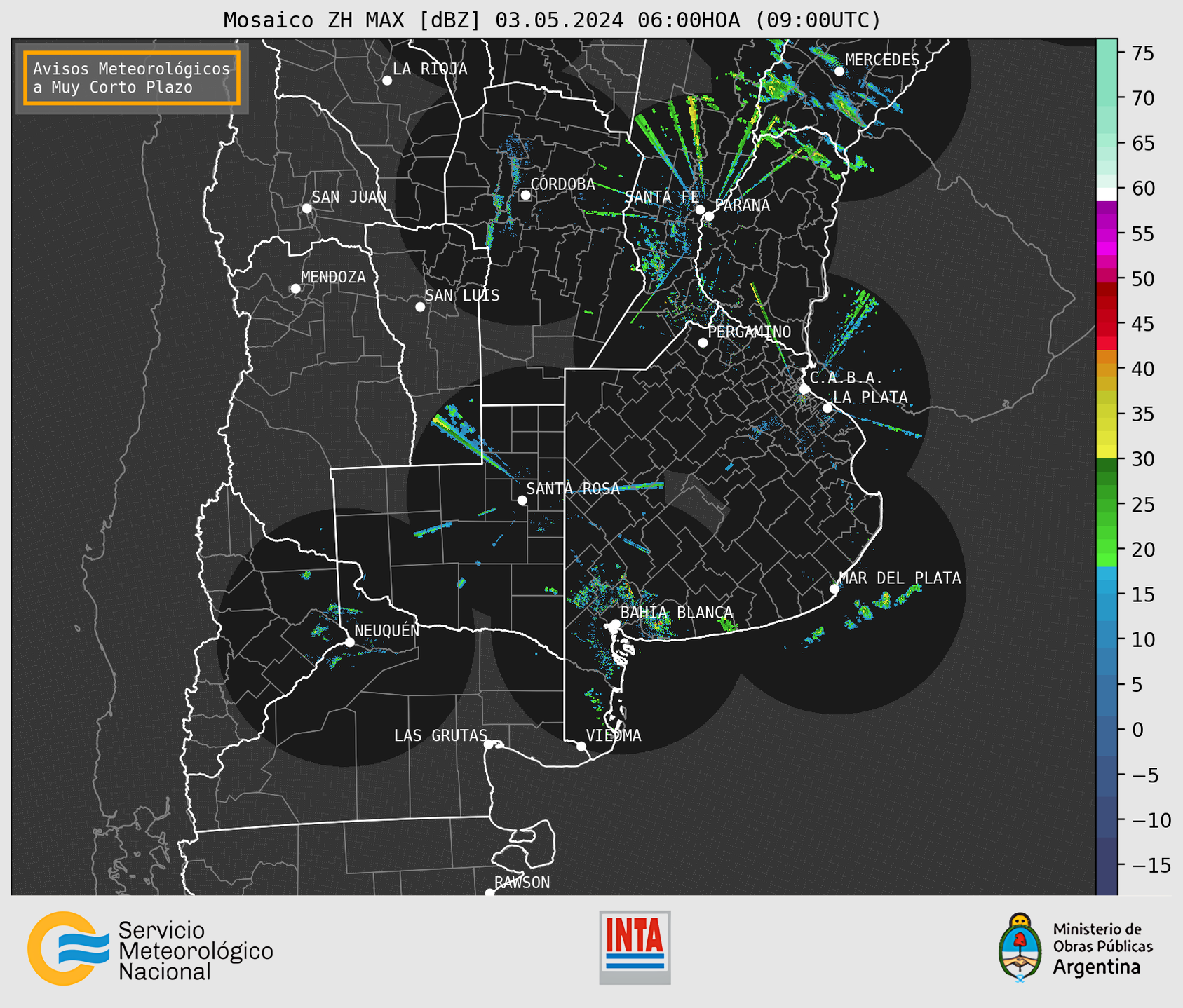
Task: Click the 'PARANÁ' city label
Action: click(x=742, y=205)
